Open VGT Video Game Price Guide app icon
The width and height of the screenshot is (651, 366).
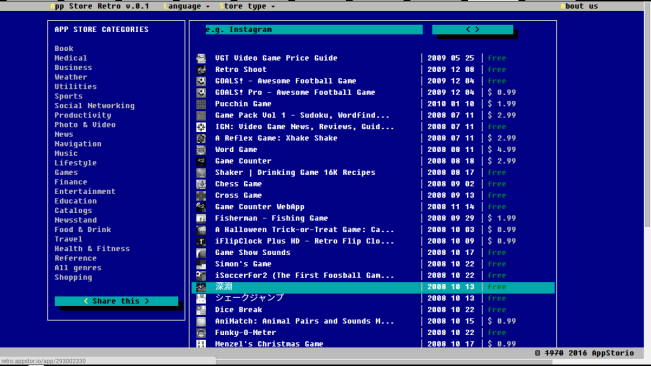(201, 58)
